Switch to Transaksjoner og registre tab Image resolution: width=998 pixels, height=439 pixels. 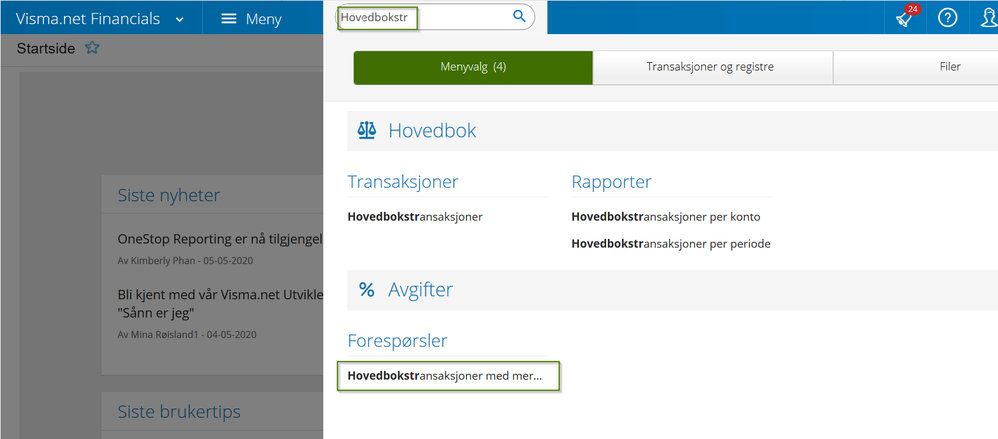point(712,67)
